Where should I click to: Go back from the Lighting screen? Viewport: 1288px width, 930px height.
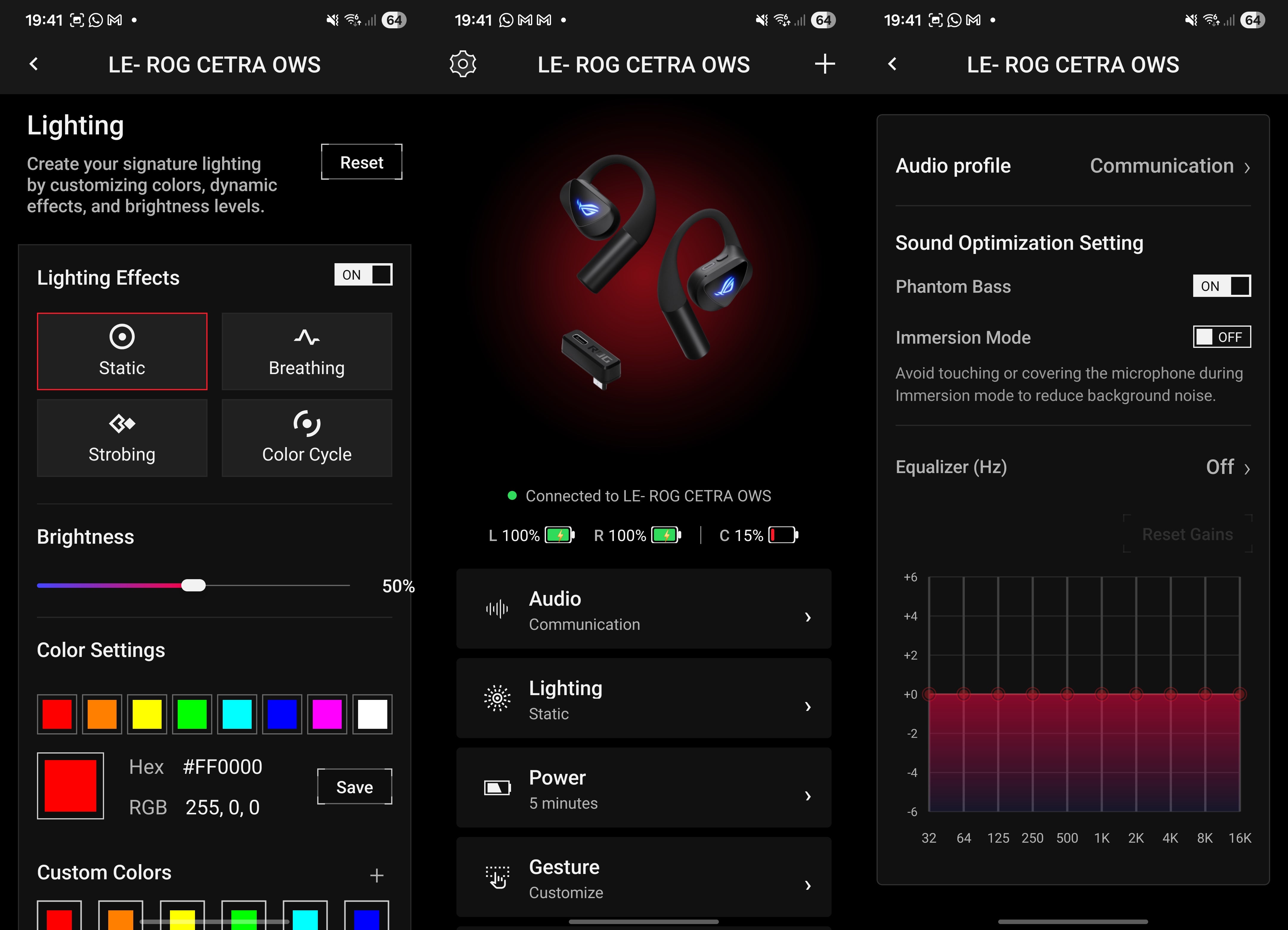(34, 64)
